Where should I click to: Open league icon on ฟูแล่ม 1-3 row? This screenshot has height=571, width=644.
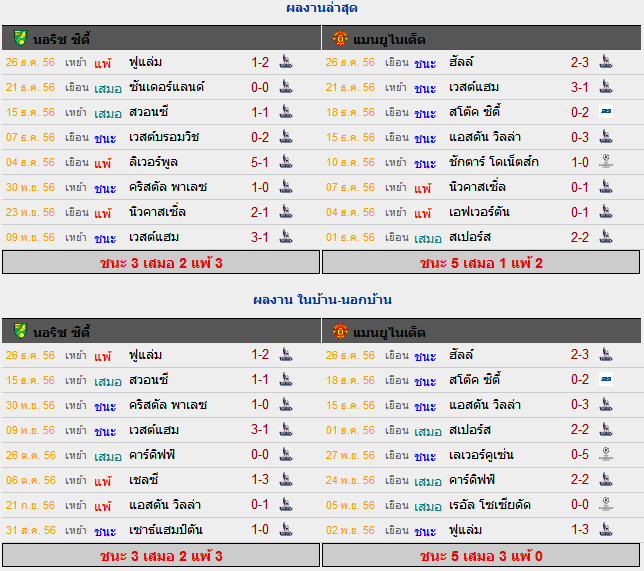pos(606,530)
